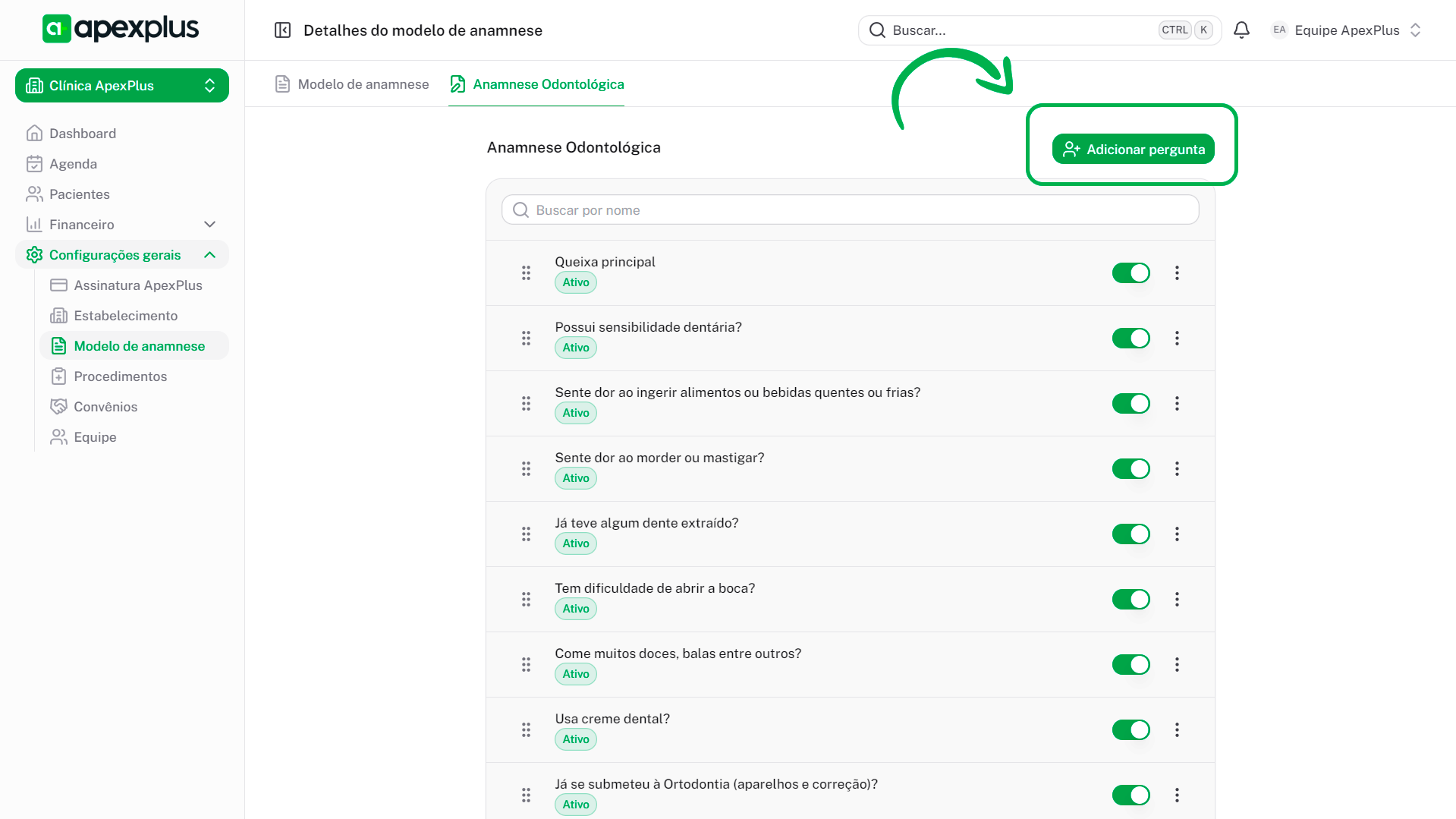The height and width of the screenshot is (819, 1456).
Task: Click the notifications bell icon
Action: point(1241,30)
